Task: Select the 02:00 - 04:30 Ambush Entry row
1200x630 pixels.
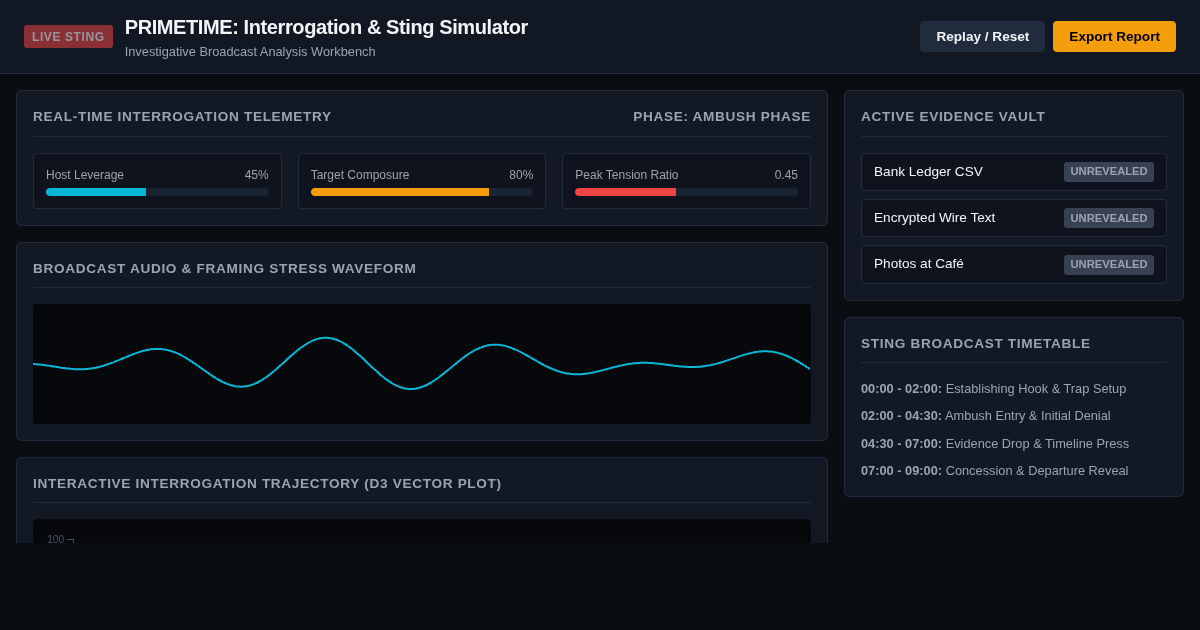Action: (x=985, y=416)
